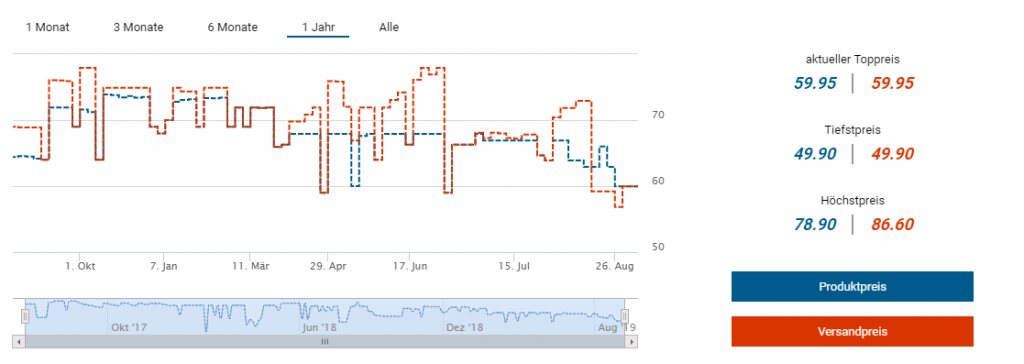Click the scrollbar thumb grip in navigator
The width and height of the screenshot is (1024, 364).
pyautogui.click(x=325, y=341)
